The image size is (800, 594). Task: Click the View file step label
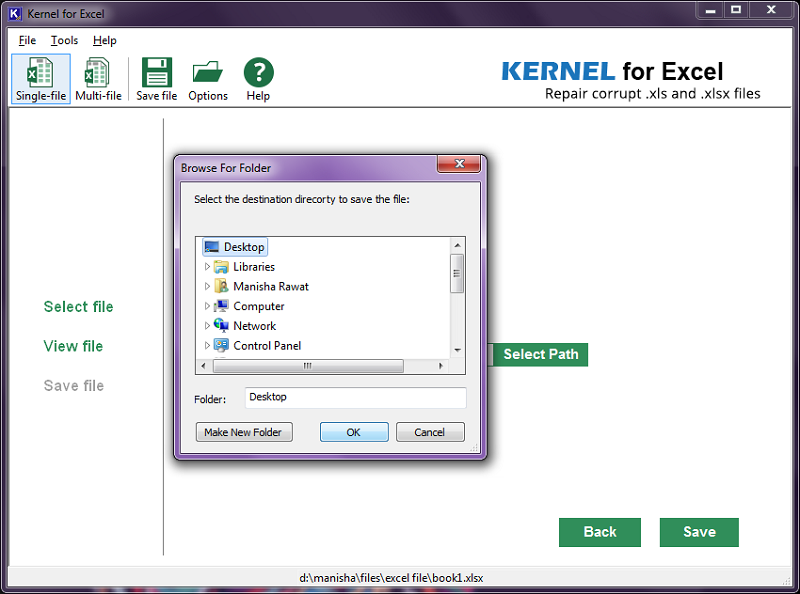pos(73,346)
